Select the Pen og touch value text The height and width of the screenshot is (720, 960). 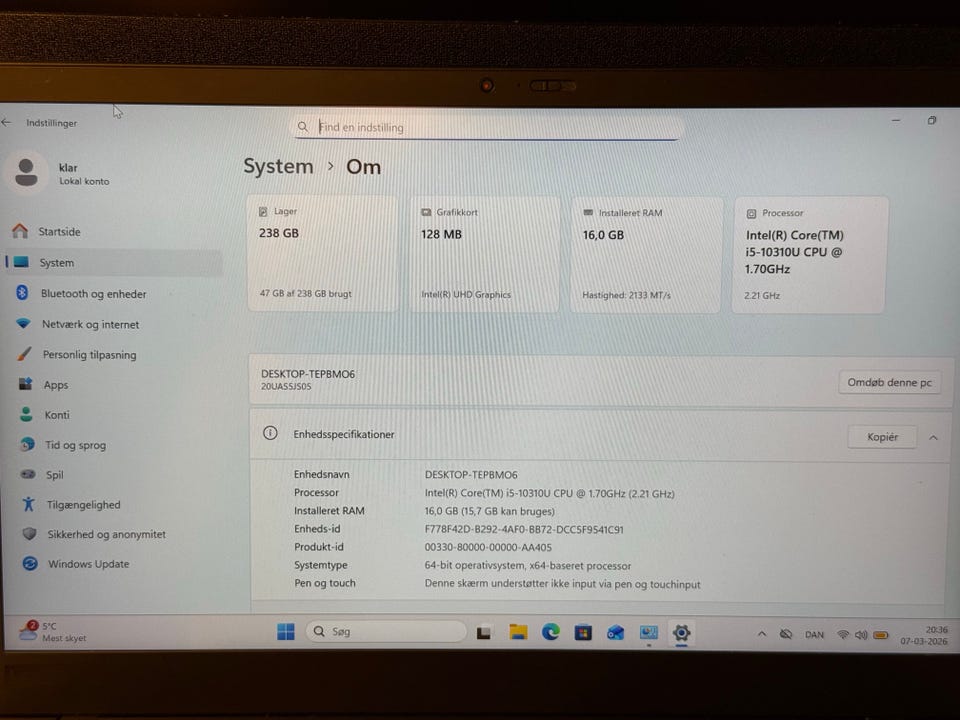coord(562,583)
